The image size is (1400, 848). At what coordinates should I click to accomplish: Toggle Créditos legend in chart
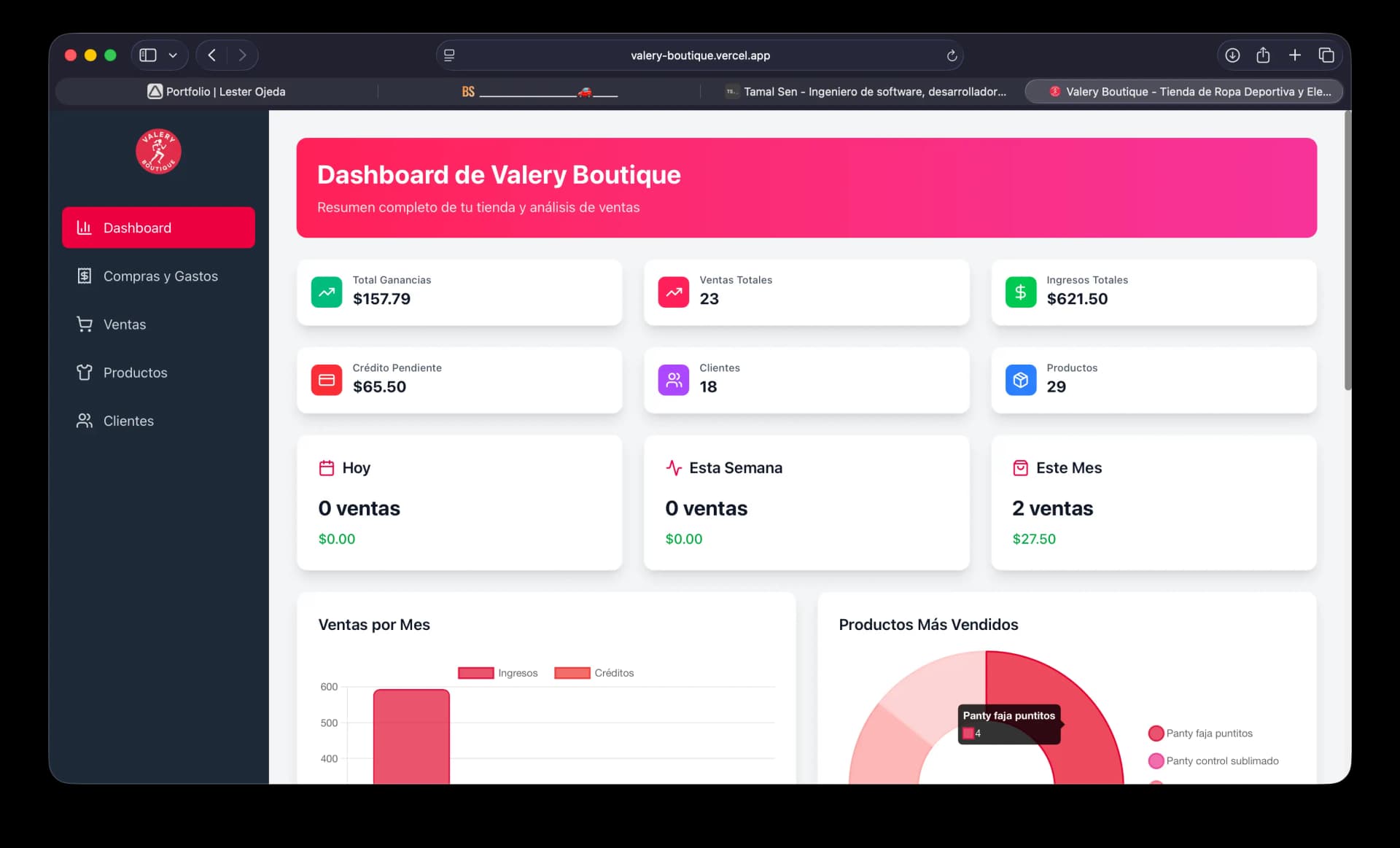click(x=594, y=673)
